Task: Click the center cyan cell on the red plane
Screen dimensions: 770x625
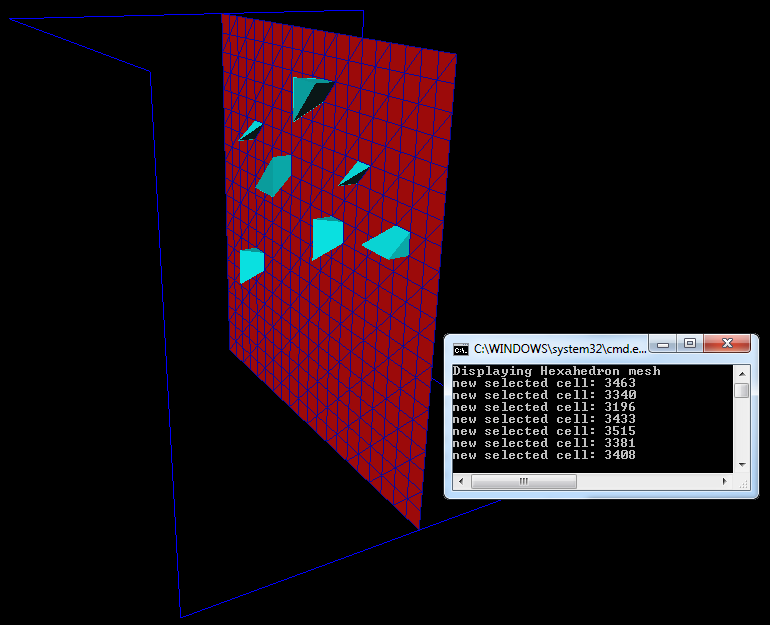Action: [326, 237]
